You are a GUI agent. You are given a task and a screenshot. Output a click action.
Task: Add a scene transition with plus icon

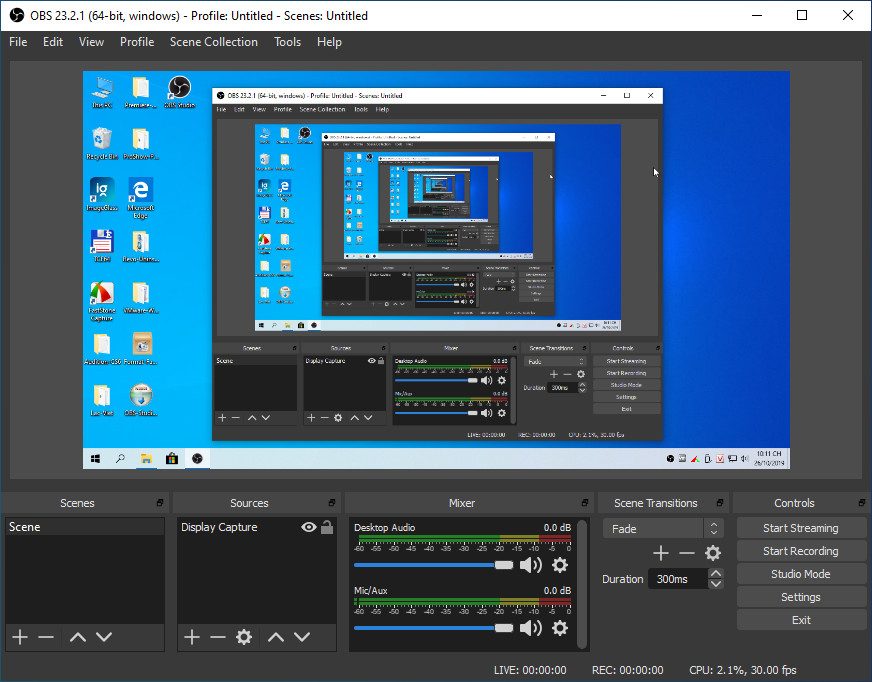(x=660, y=553)
